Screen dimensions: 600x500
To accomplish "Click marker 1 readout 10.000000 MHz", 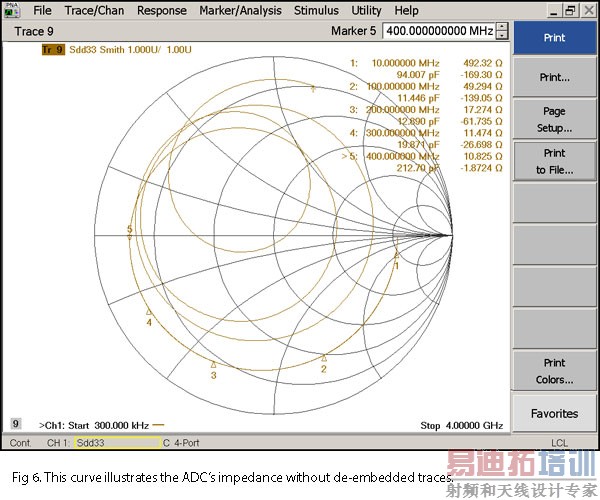I will coord(405,63).
